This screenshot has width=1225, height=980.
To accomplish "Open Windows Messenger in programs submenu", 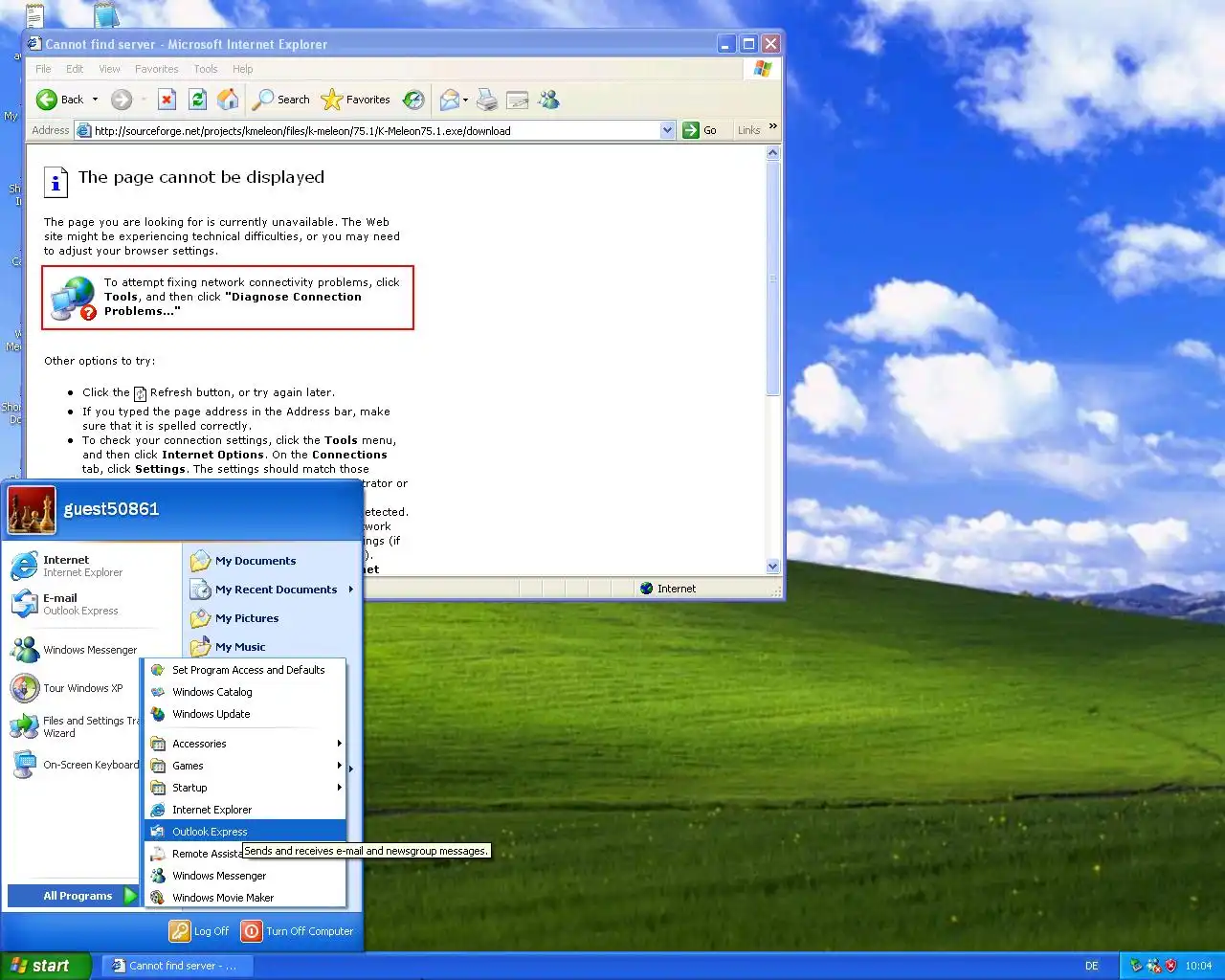I will coord(245,876).
